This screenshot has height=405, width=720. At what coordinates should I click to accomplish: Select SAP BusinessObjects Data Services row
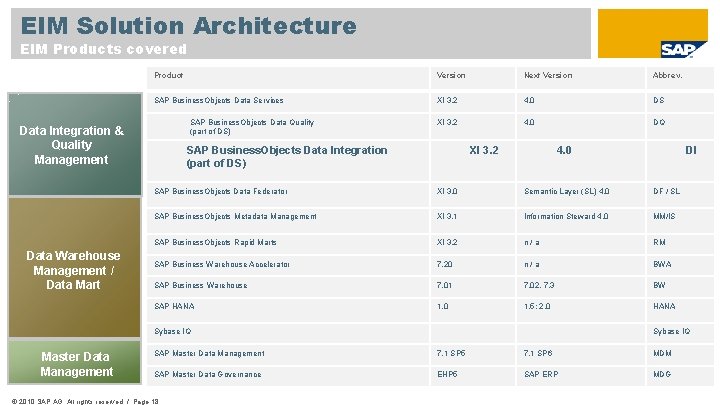218,100
